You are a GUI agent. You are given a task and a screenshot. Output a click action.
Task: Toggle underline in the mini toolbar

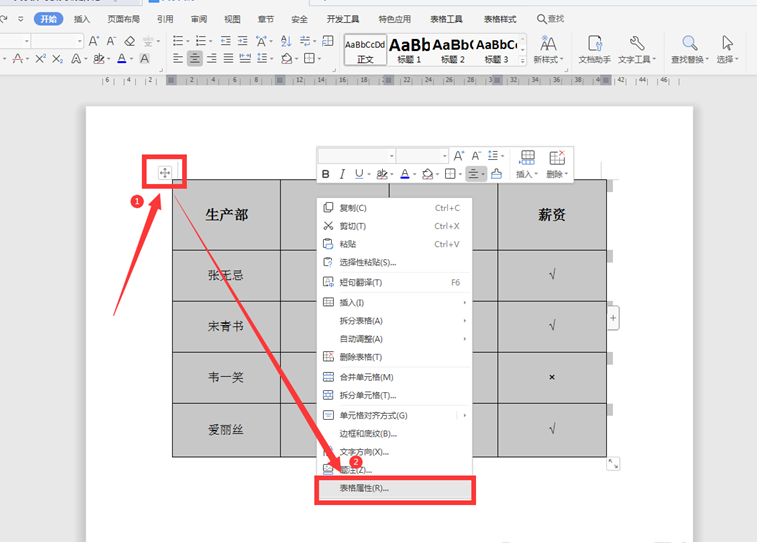tap(361, 174)
